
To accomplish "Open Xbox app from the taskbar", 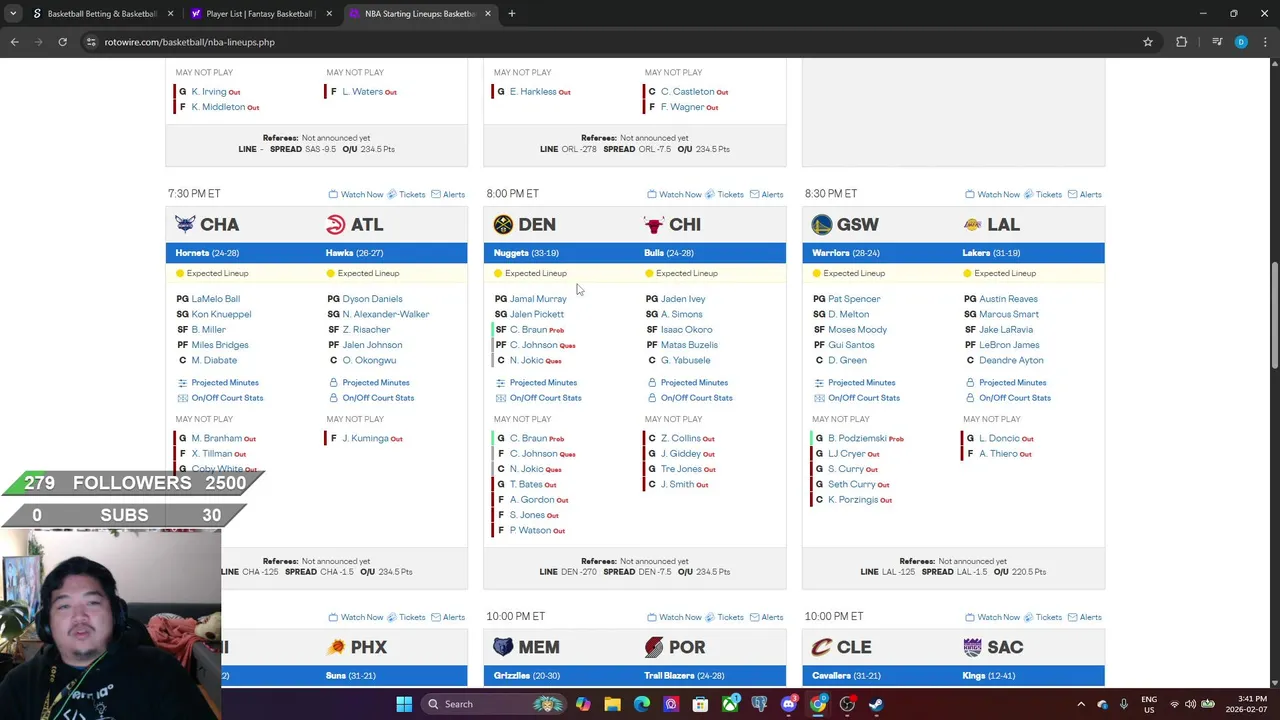I will (730, 704).
